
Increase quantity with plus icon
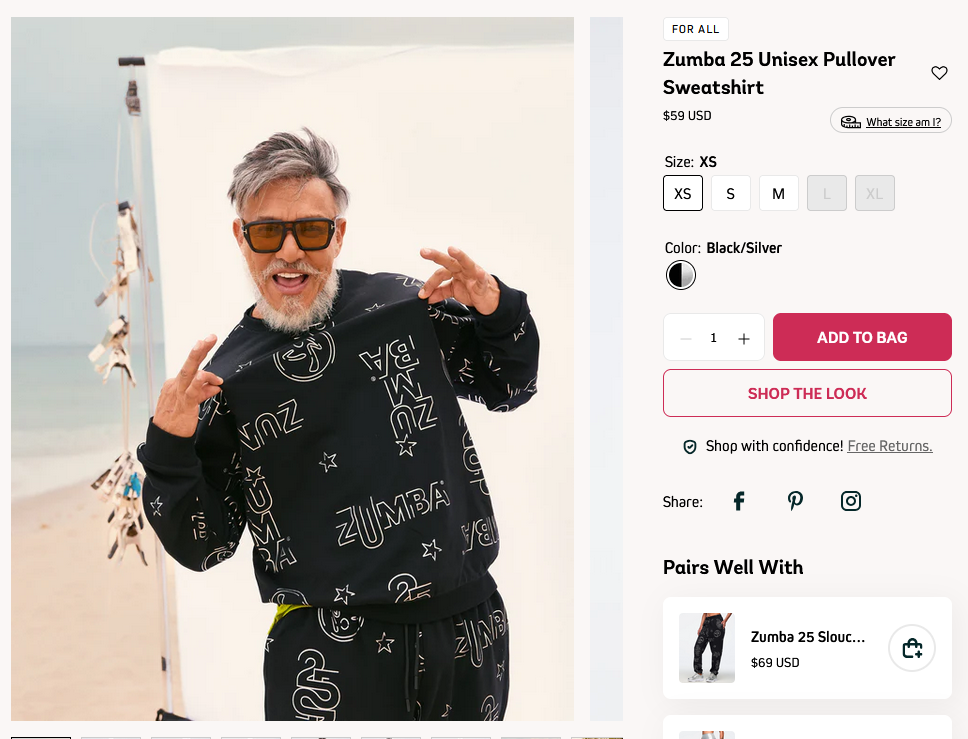click(x=744, y=338)
